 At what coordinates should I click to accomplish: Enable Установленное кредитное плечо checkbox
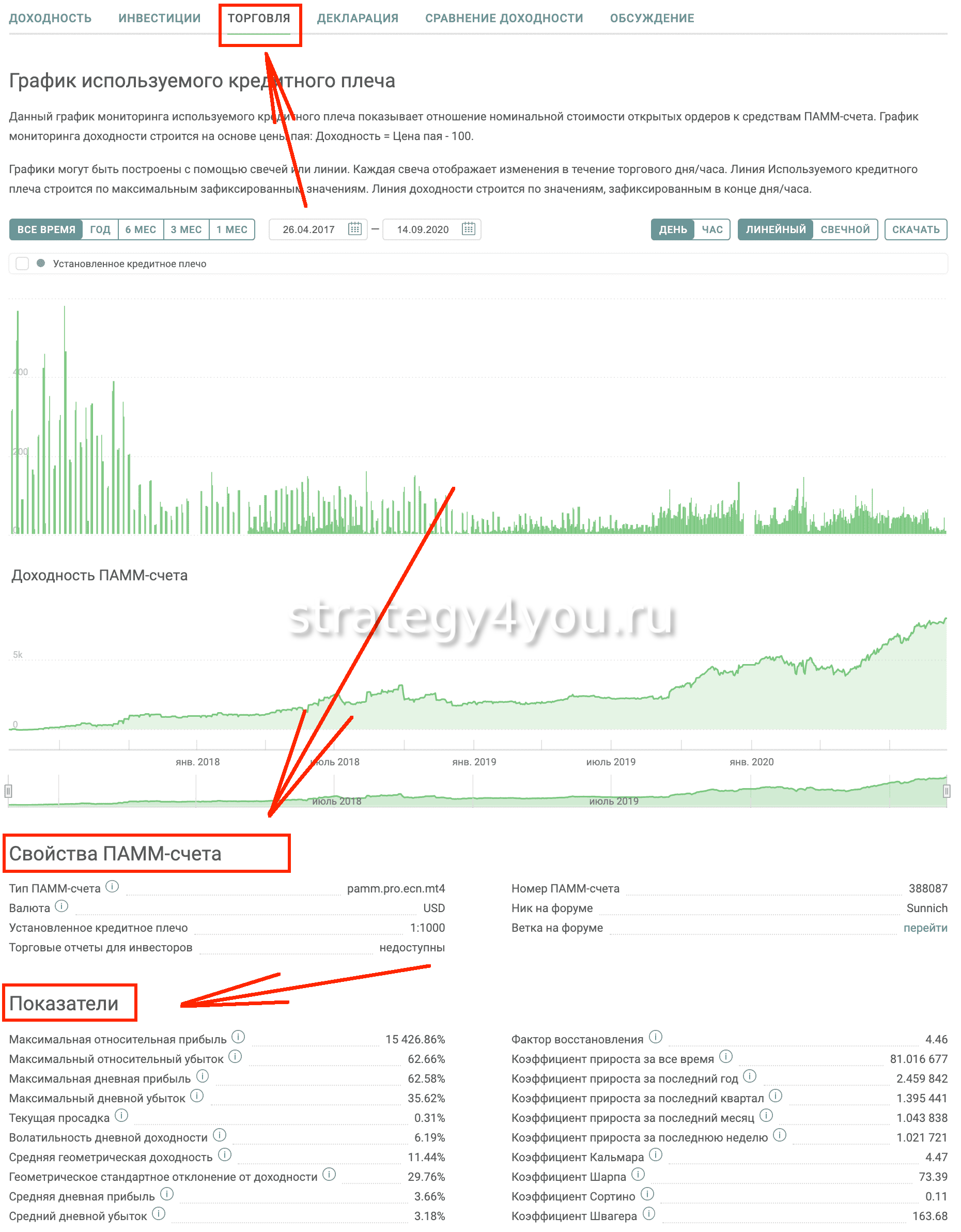tap(23, 264)
